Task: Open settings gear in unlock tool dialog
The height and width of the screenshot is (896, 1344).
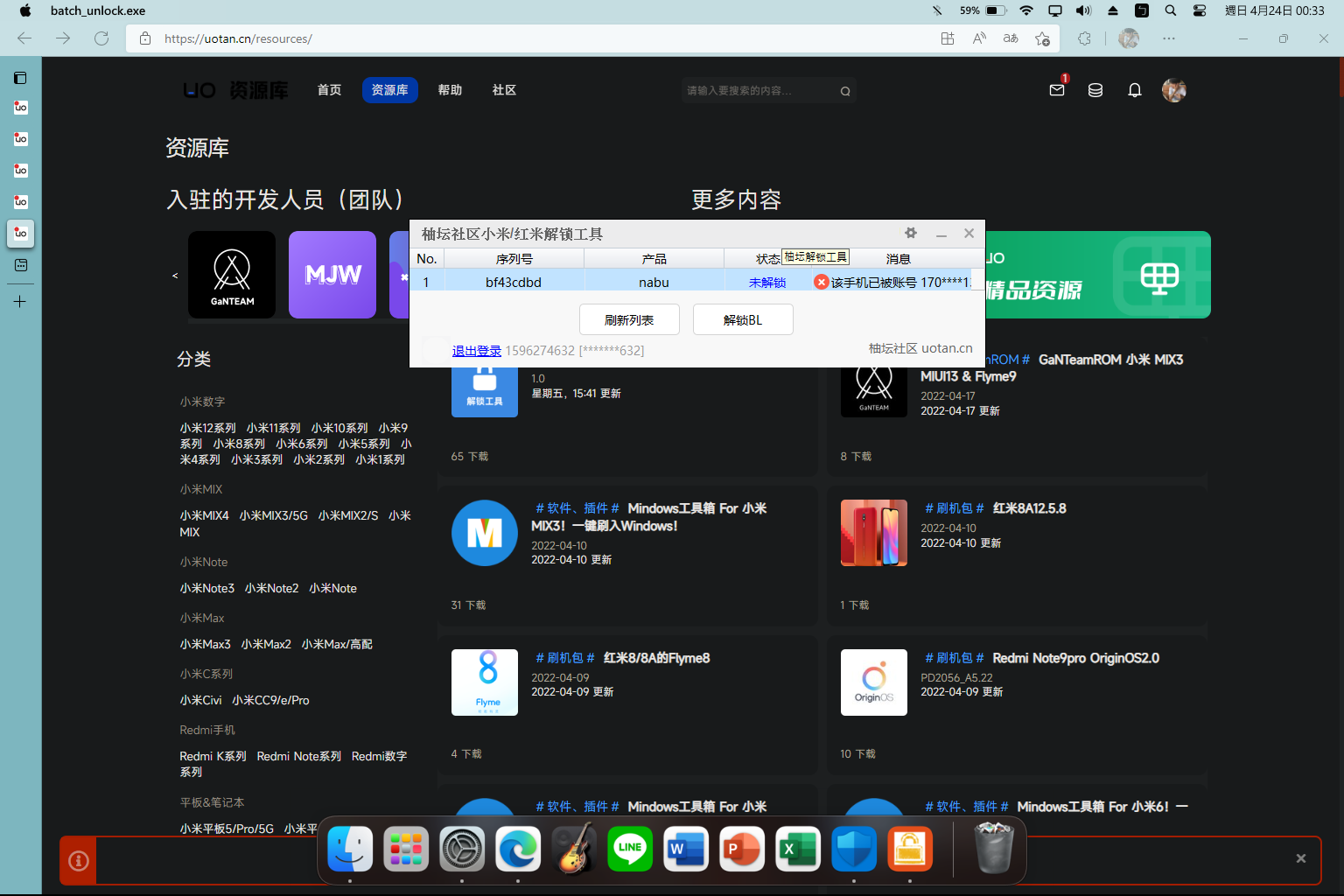Action: click(x=911, y=233)
